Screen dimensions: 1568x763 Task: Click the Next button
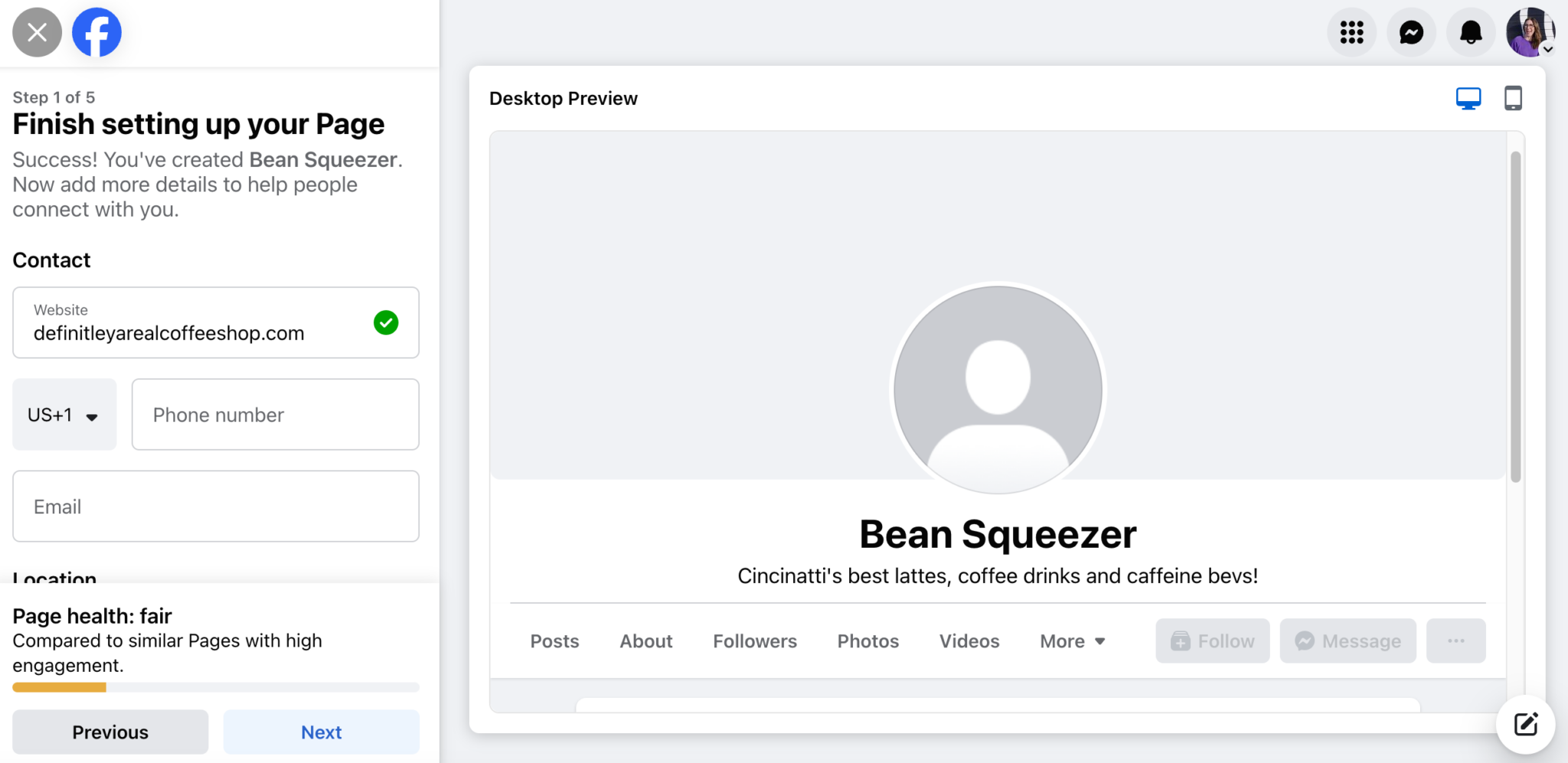(x=321, y=732)
